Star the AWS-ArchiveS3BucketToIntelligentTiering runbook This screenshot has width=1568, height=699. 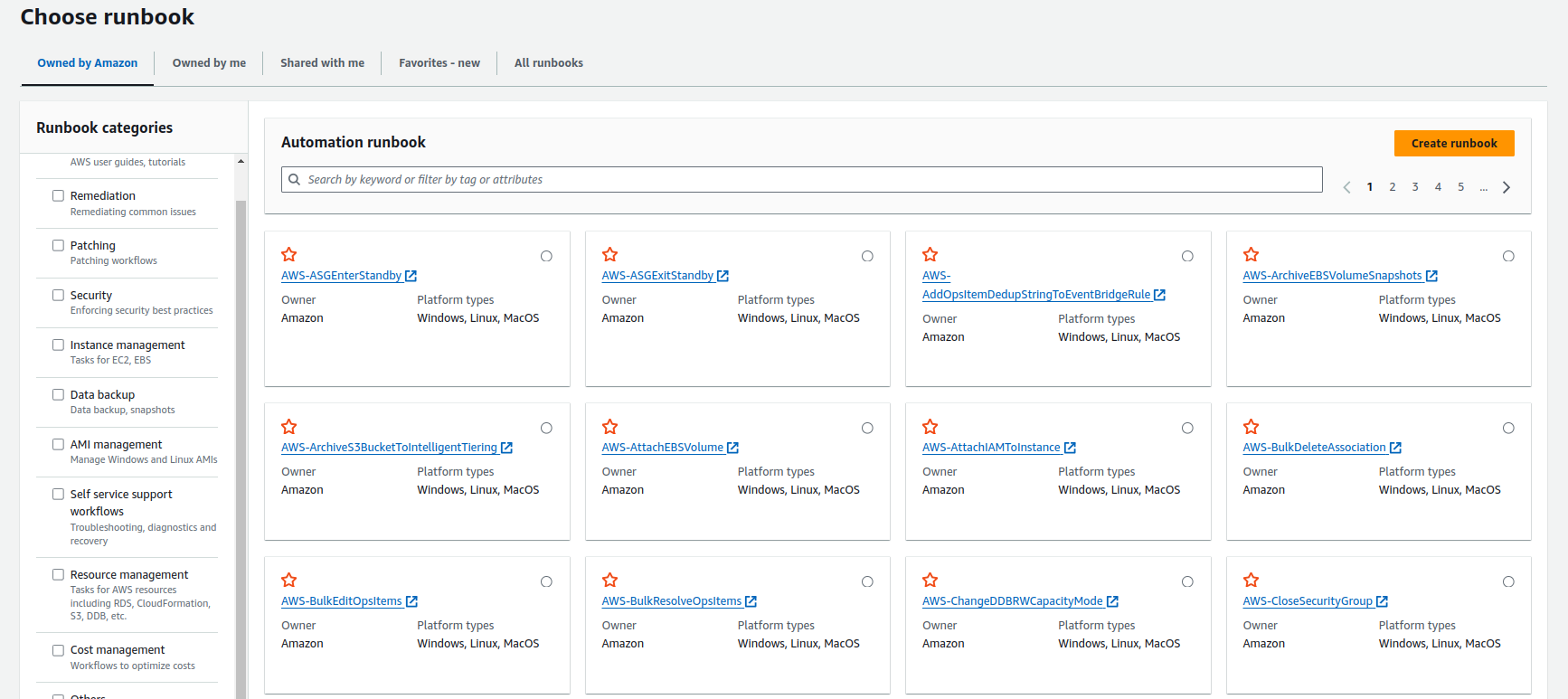(289, 427)
